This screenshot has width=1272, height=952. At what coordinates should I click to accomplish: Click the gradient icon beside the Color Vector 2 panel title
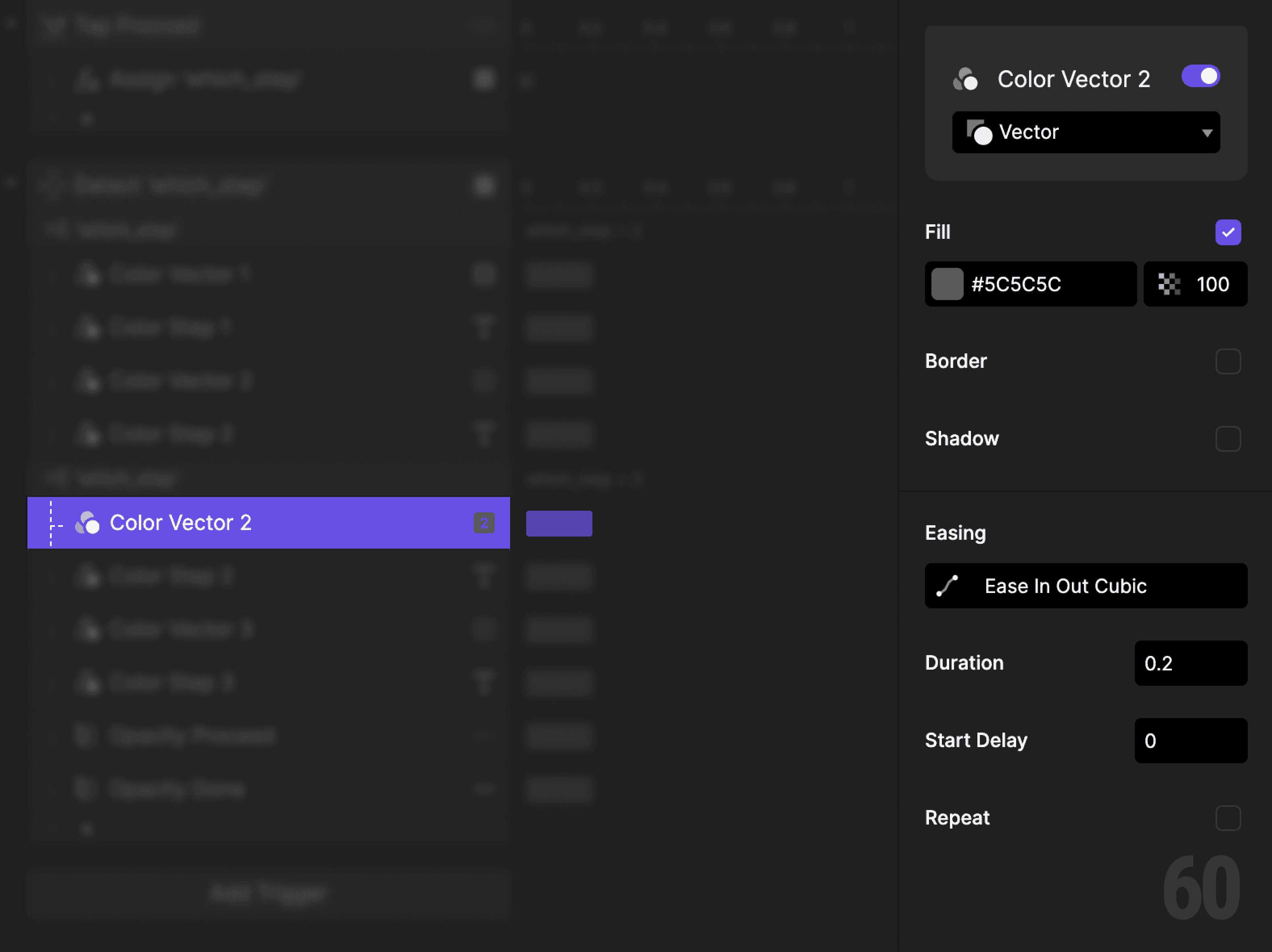(x=967, y=79)
